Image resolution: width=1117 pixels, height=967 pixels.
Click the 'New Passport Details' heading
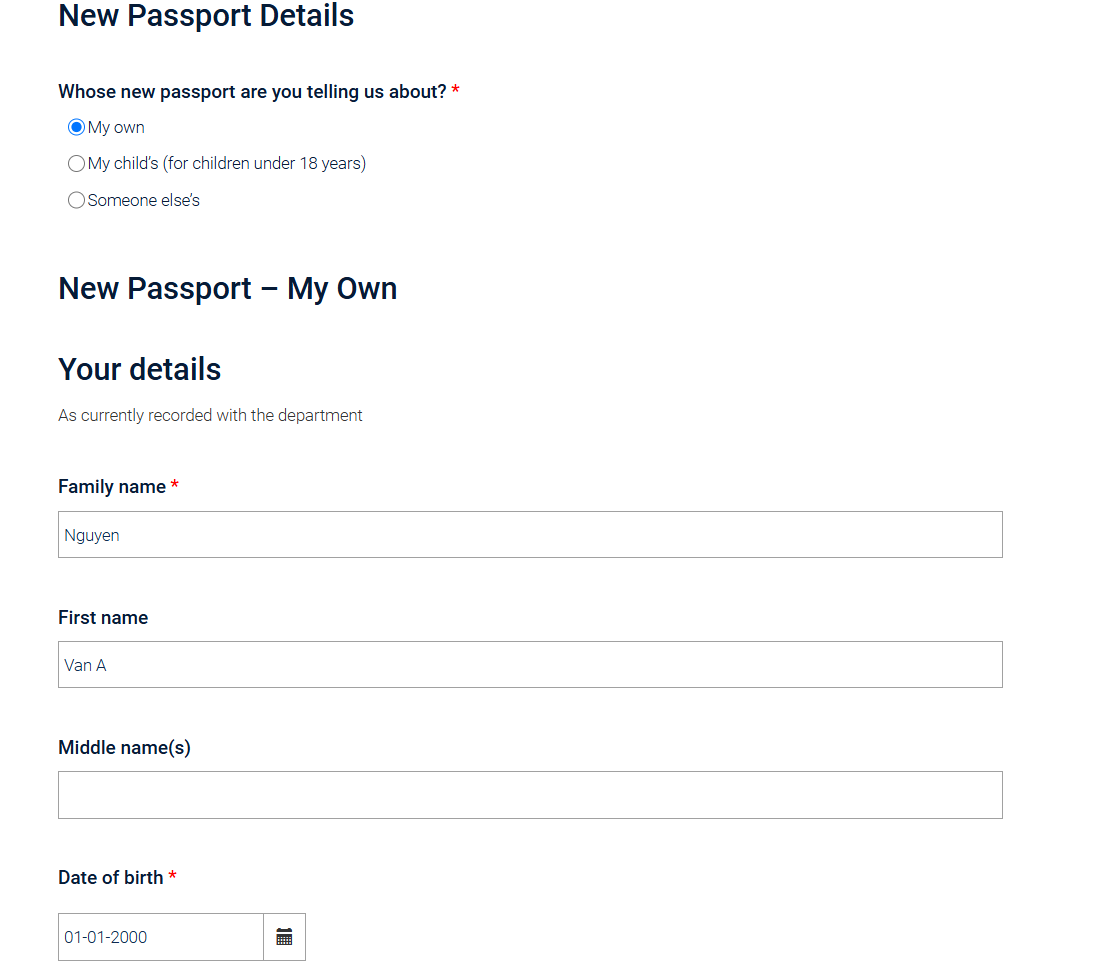[206, 16]
